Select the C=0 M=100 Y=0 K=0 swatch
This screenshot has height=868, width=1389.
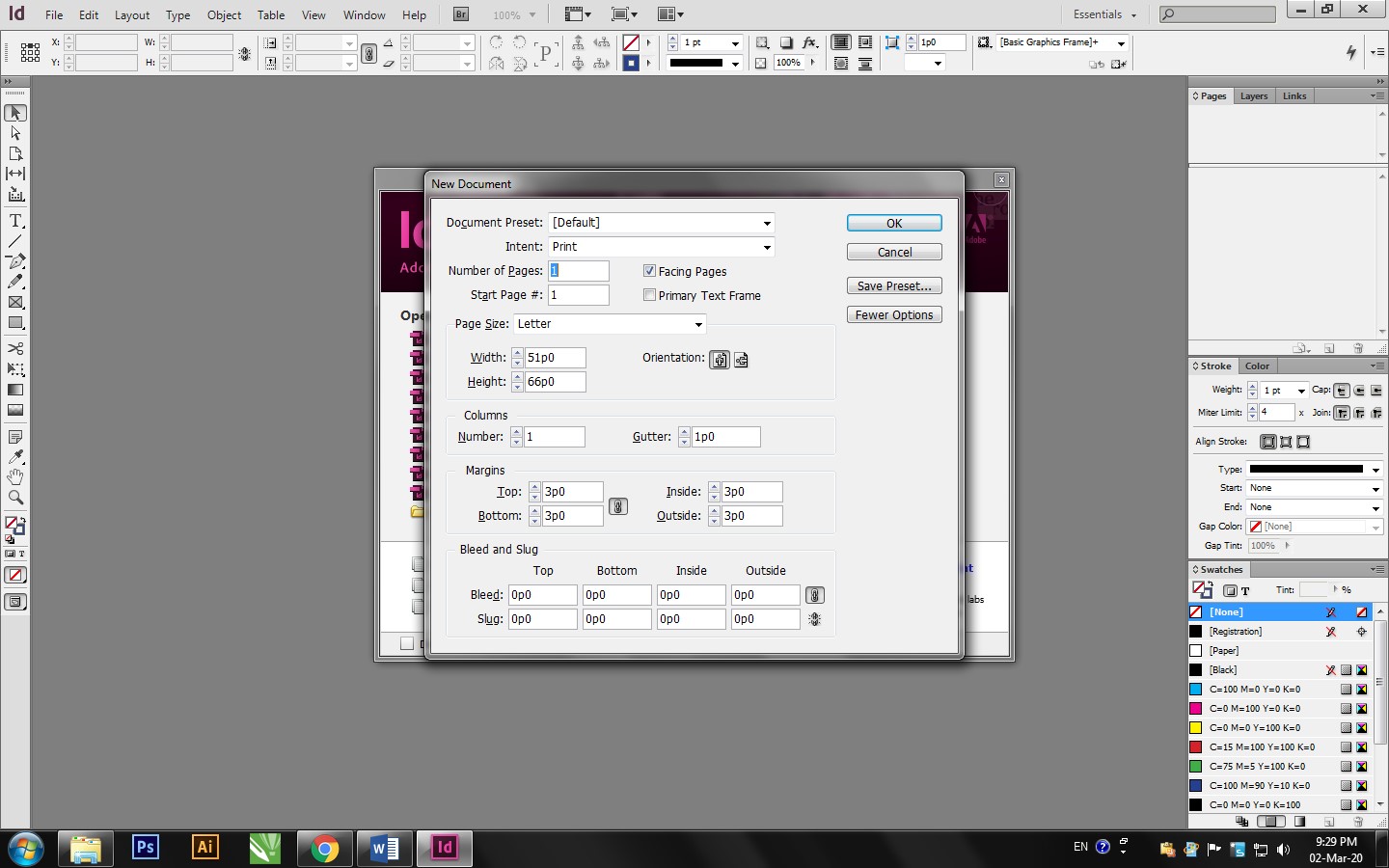pyautogui.click(x=1254, y=709)
